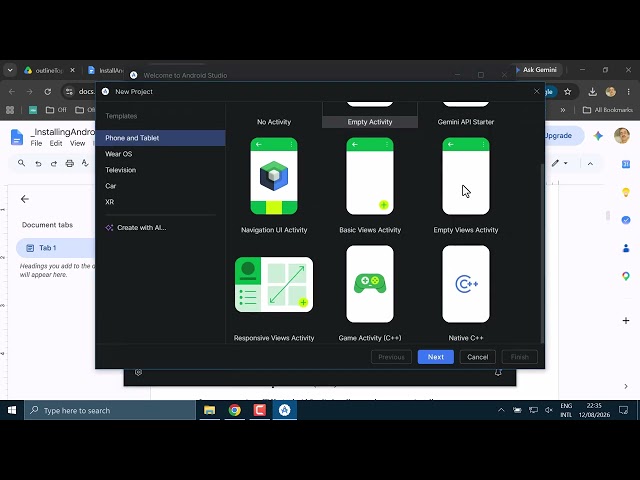
Task: Bookmark this page with star icon
Action: 567,92
